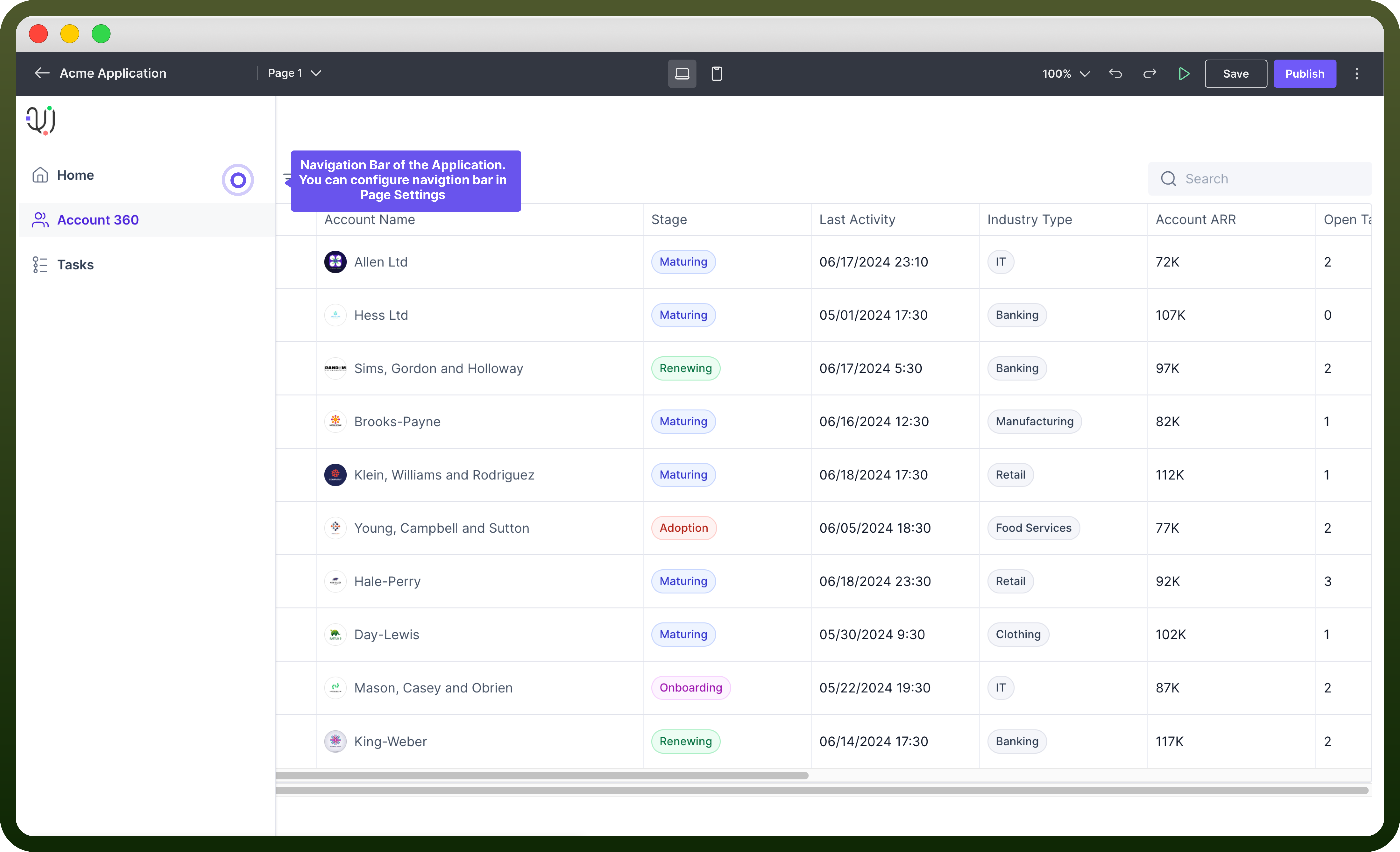Run the application preview
The height and width of the screenshot is (852, 1400).
[x=1184, y=74]
